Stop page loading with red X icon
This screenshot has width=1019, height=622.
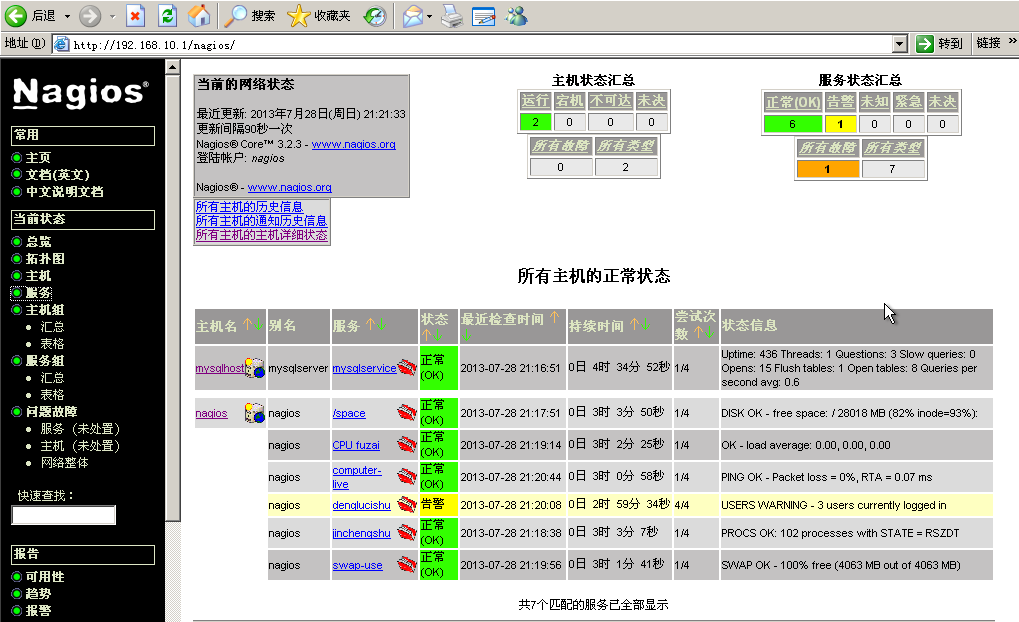(x=135, y=16)
